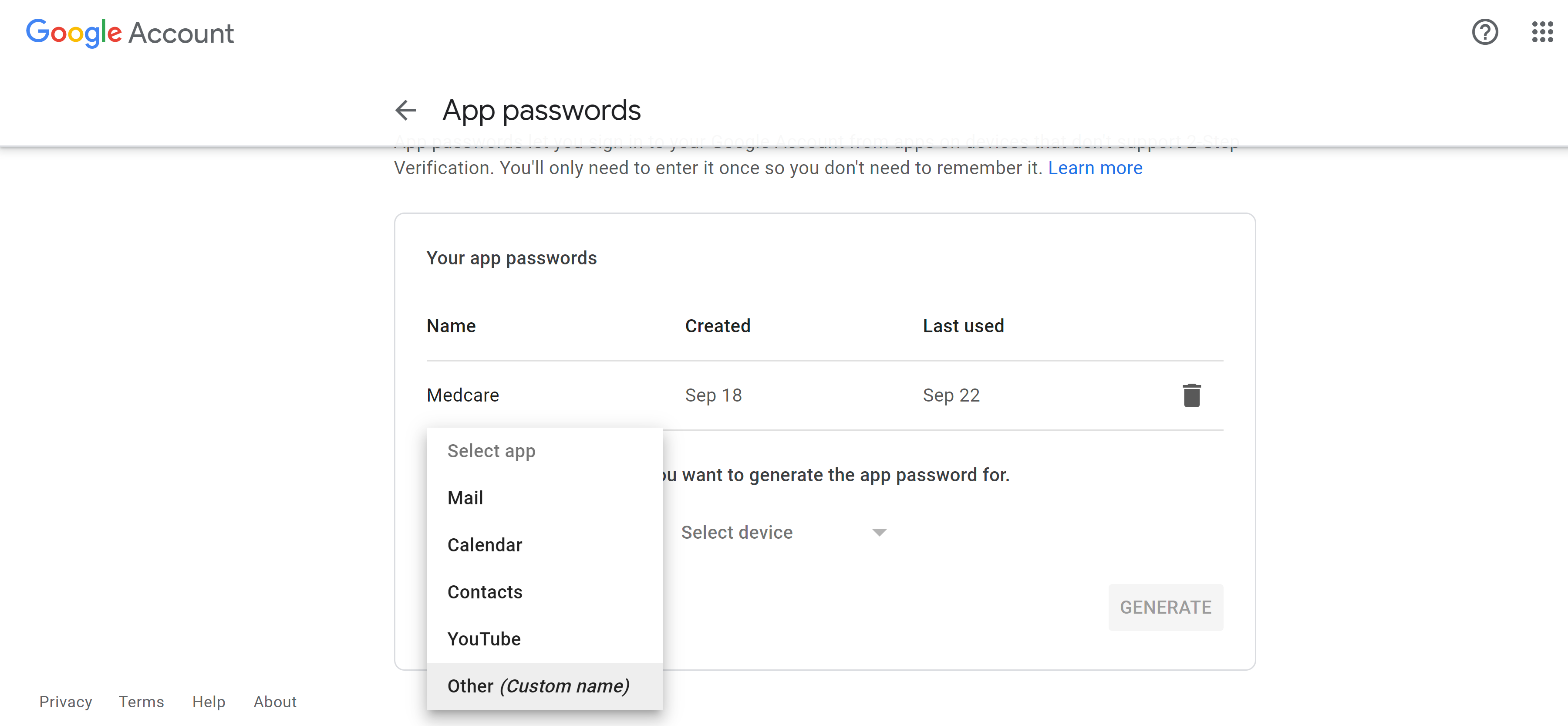Expand the Select device dropdown arrow
The image size is (1568, 726).
(878, 532)
